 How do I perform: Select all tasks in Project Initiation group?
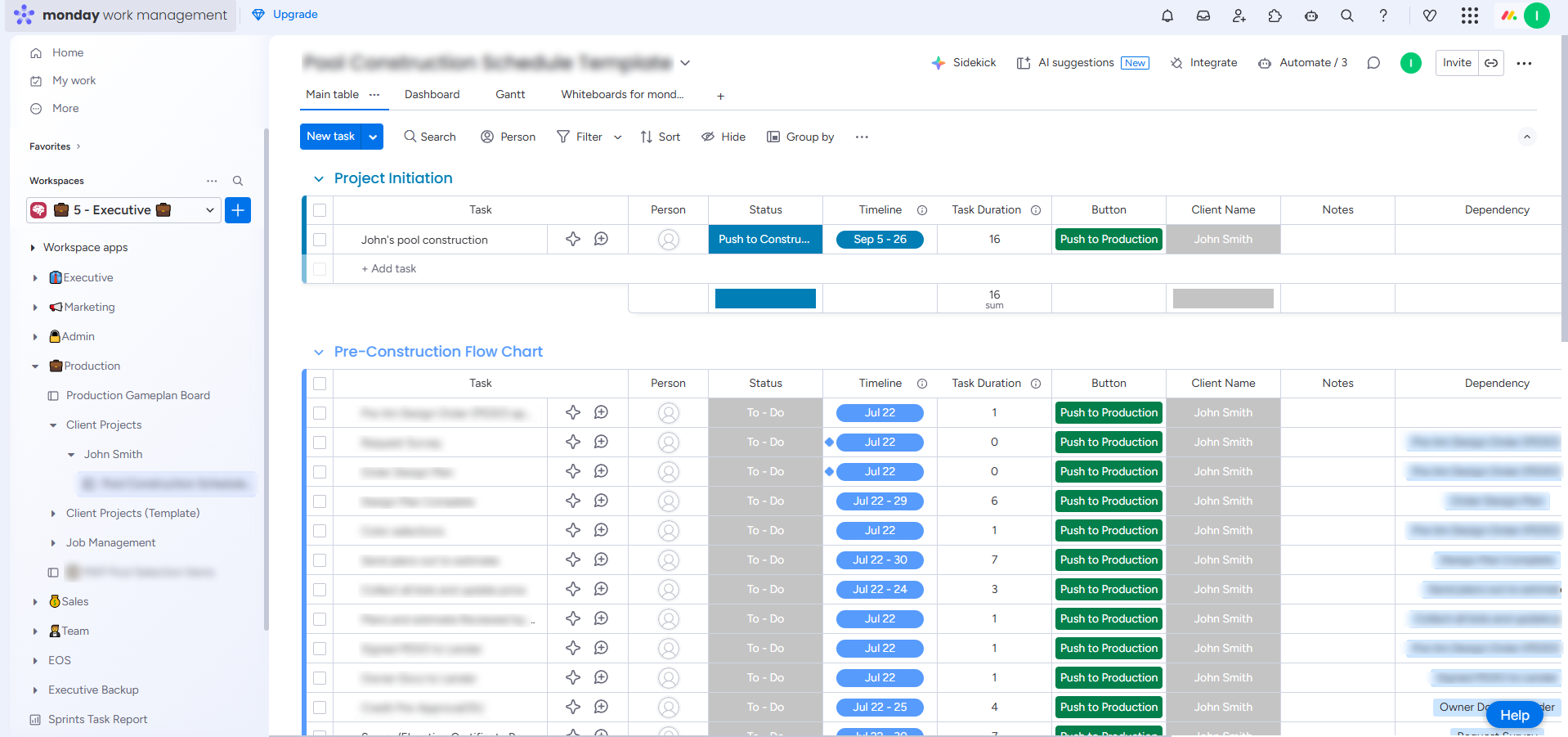coord(320,210)
